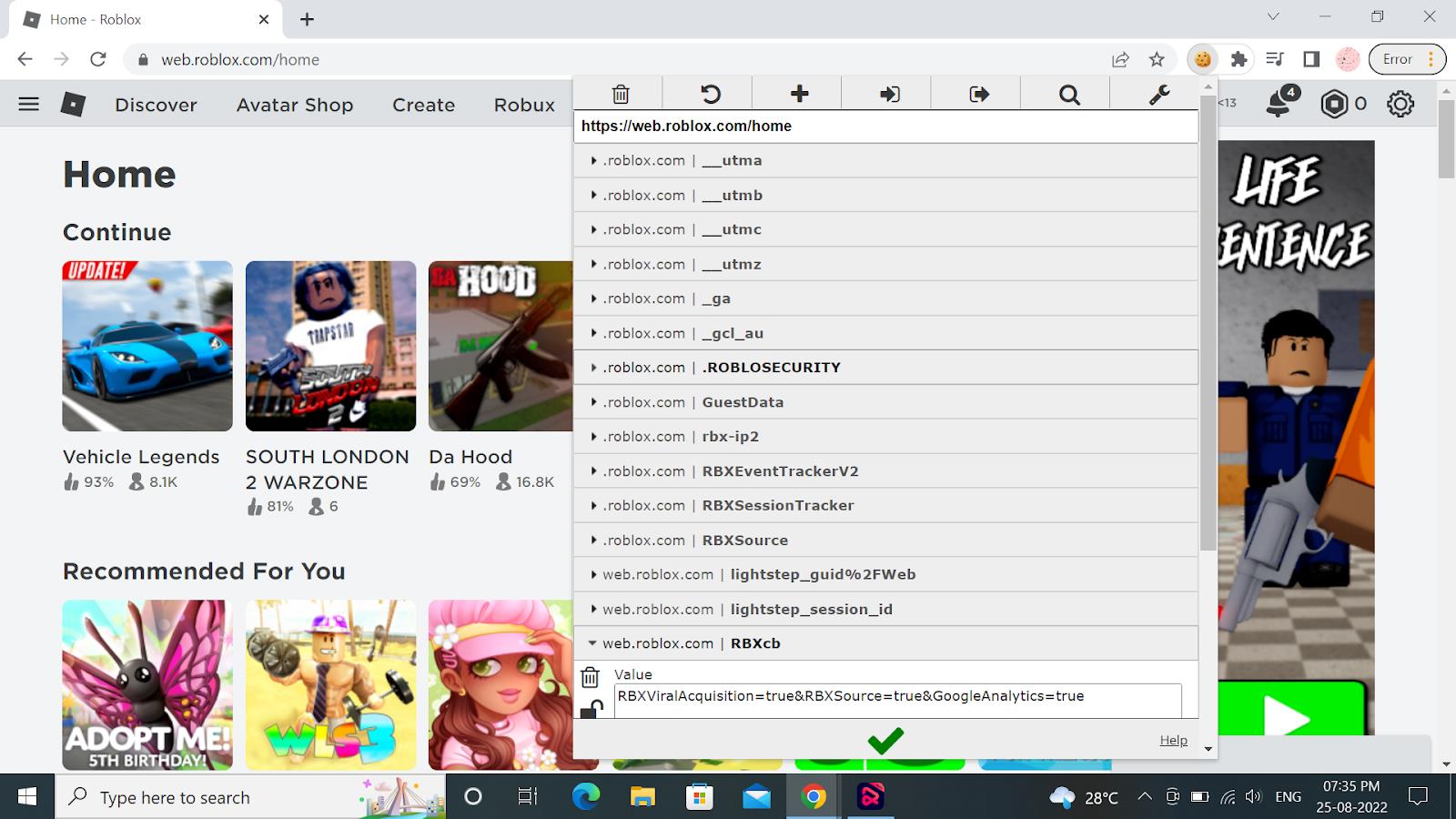Expand the lightstep_guid%2FWeb cookie row
The height and width of the screenshot is (819, 1456).
tap(885, 575)
